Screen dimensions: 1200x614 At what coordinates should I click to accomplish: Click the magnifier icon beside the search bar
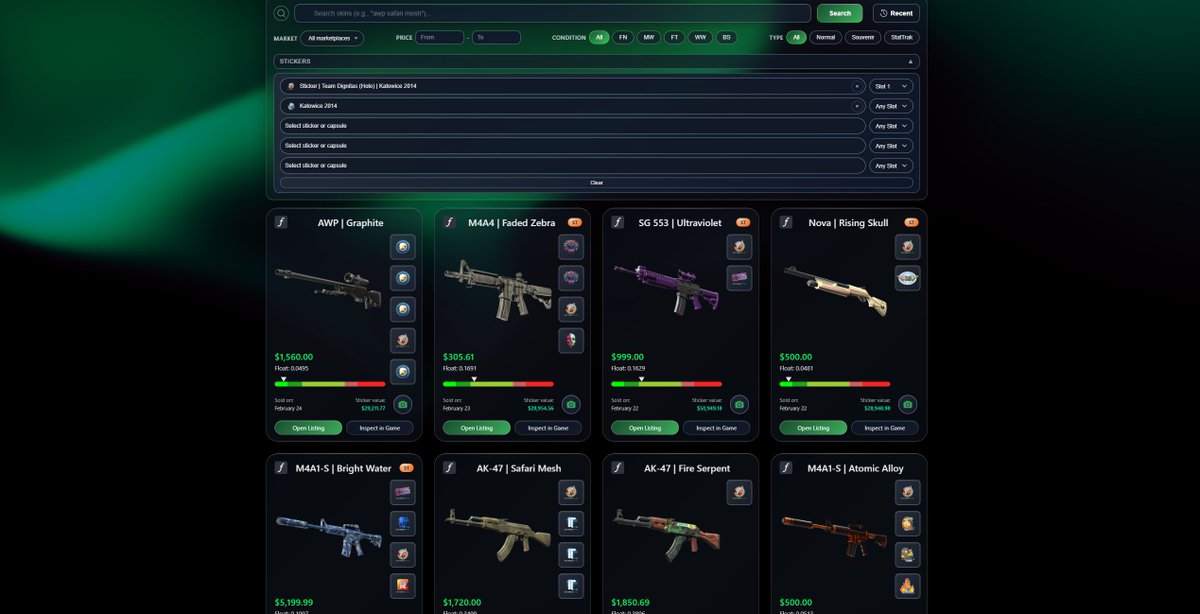coord(281,13)
